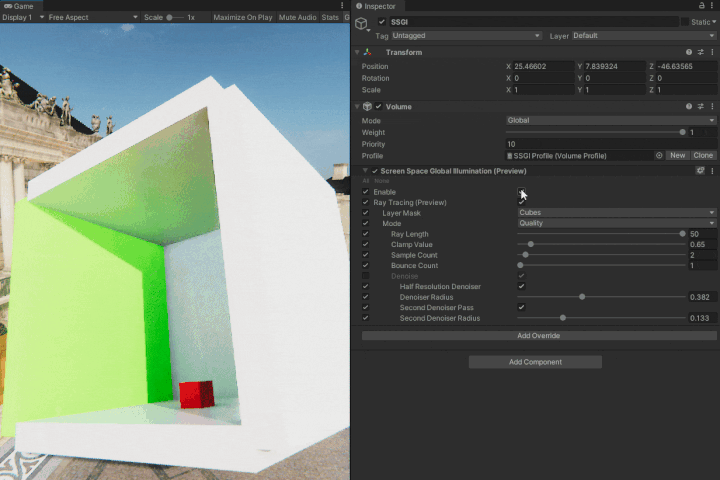Toggle the Enable override checkbox

366,192
